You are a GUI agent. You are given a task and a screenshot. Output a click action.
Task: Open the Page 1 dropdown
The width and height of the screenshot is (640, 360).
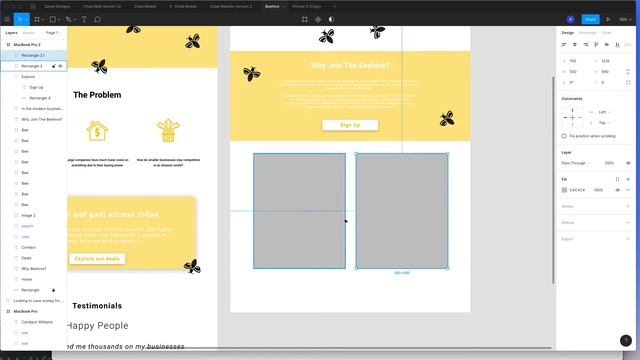tap(53, 33)
